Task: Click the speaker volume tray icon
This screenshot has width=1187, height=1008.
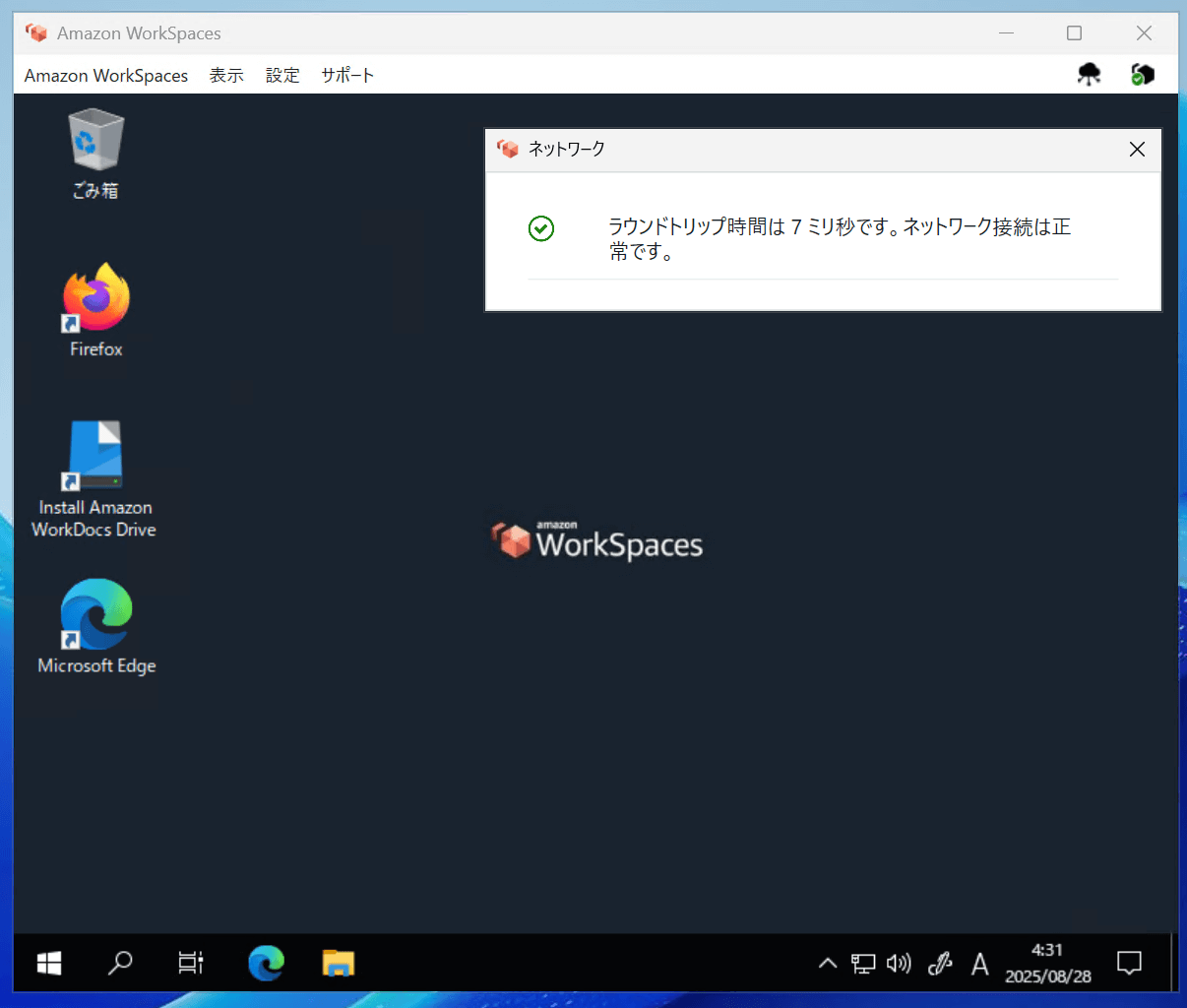Action: [x=899, y=964]
